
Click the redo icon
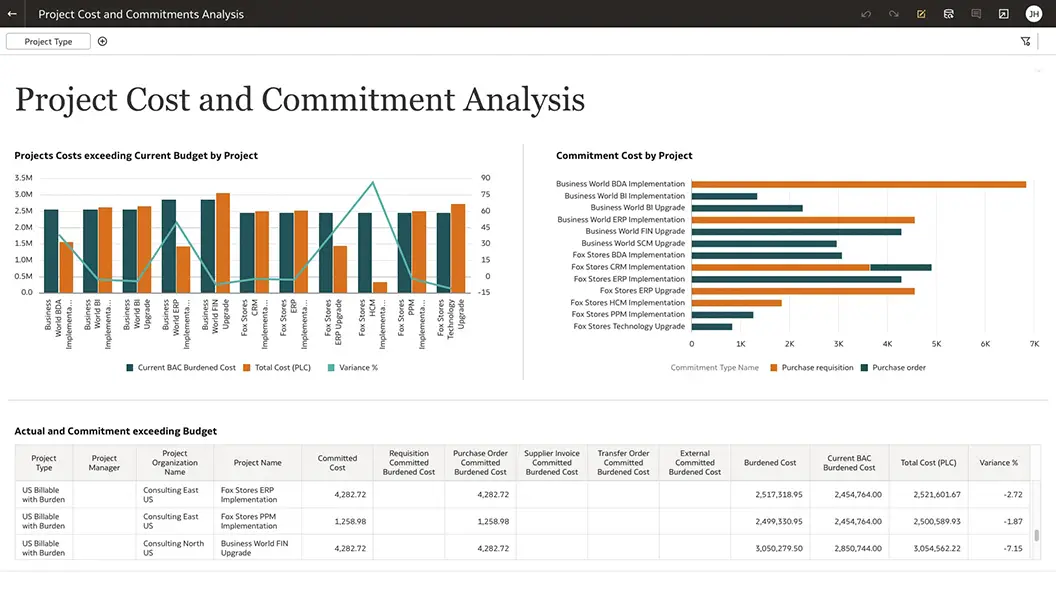[893, 14]
